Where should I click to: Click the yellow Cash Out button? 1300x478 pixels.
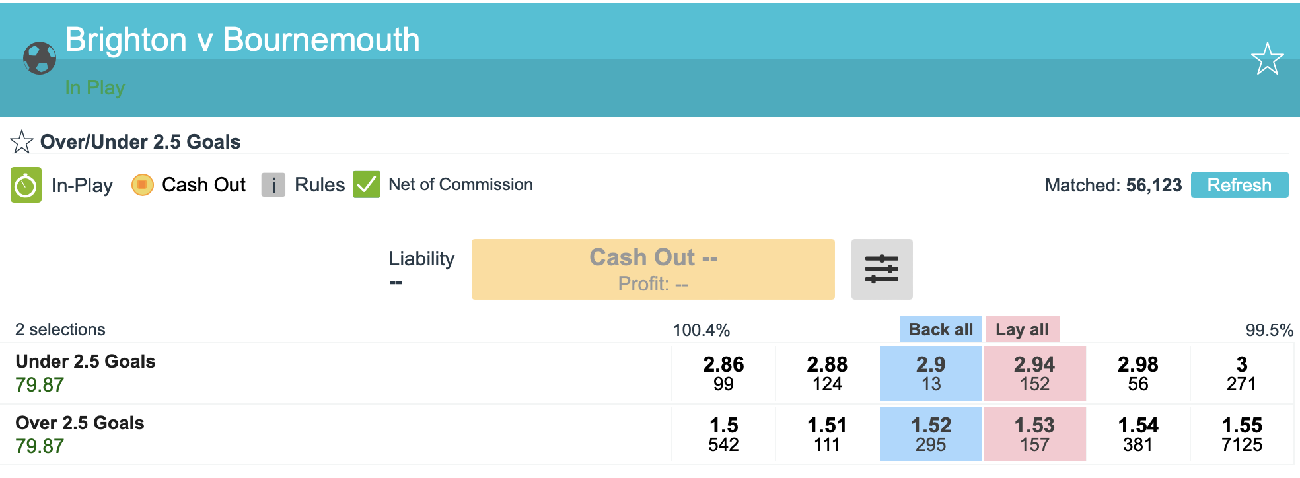click(x=653, y=269)
